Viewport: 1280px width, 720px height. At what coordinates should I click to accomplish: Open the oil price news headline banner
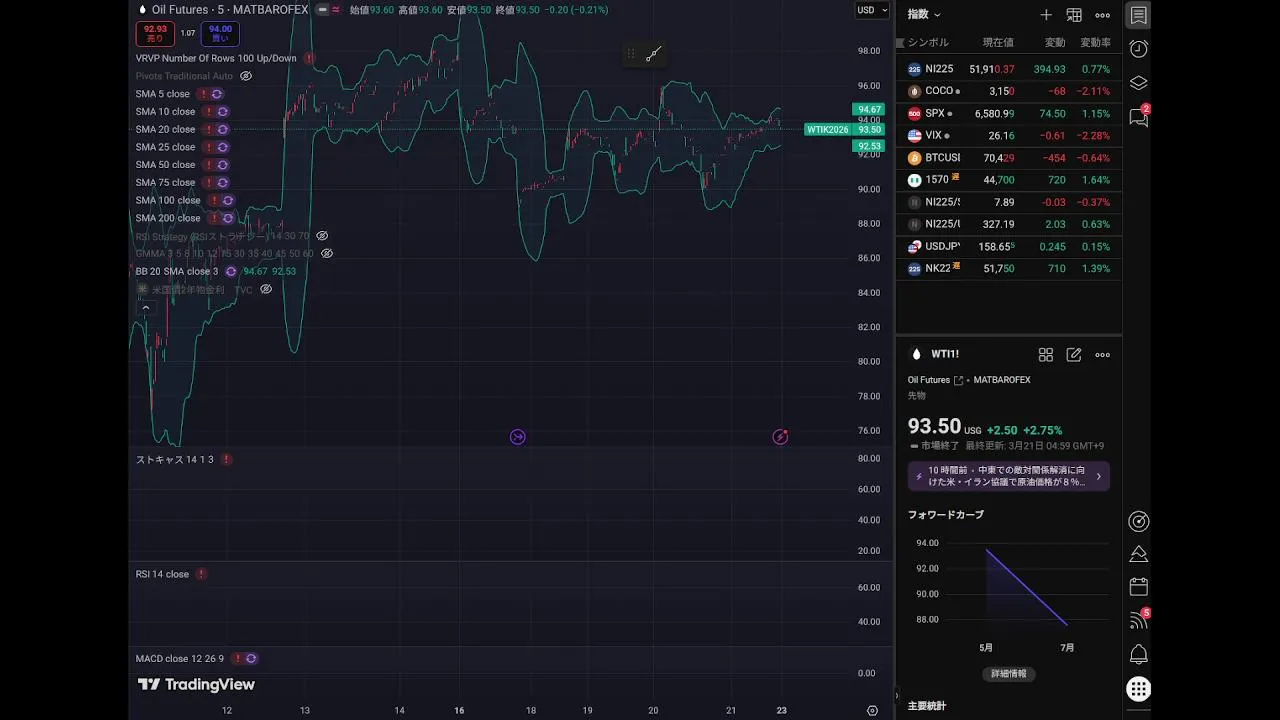tap(1008, 476)
